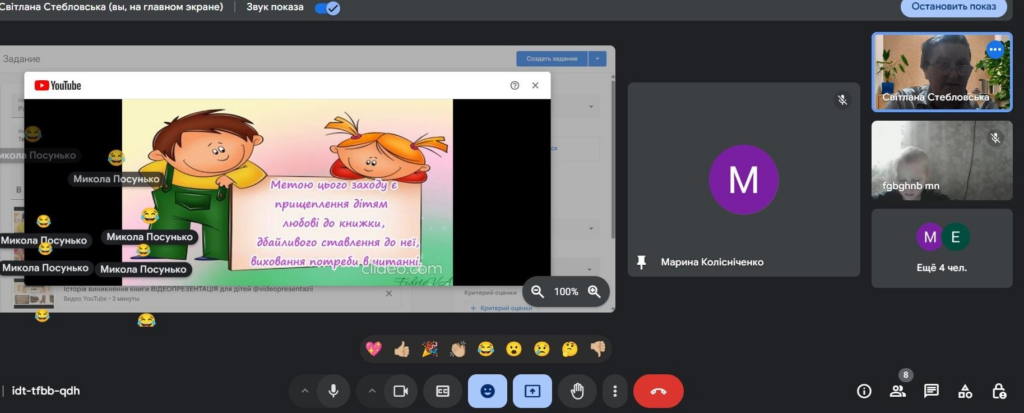
Task: Leave call with red hang-up button
Action: 658,391
